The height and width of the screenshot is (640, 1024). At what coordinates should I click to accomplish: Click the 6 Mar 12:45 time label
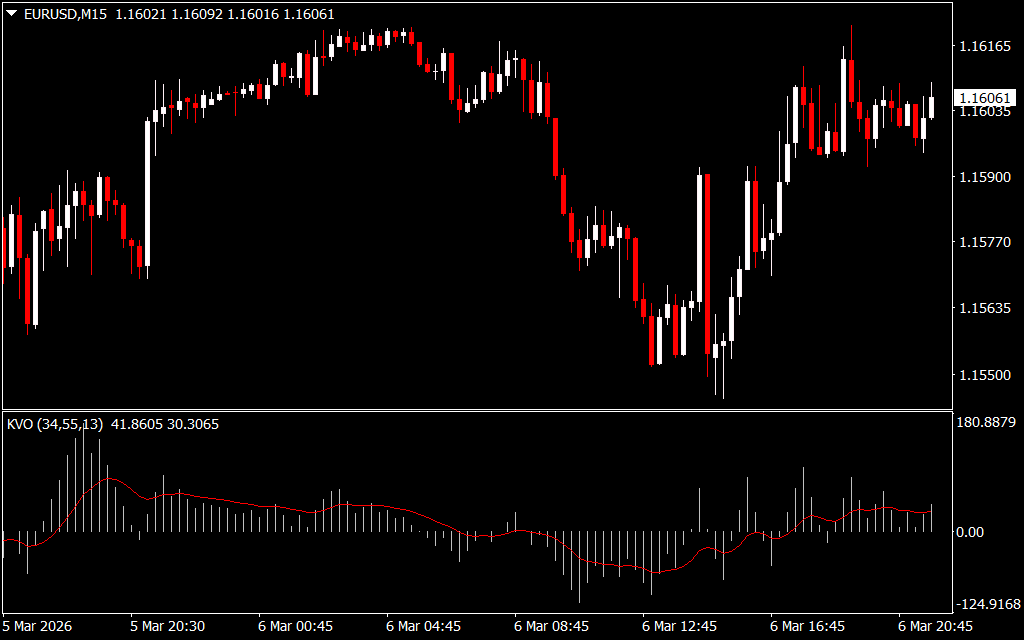click(x=679, y=626)
